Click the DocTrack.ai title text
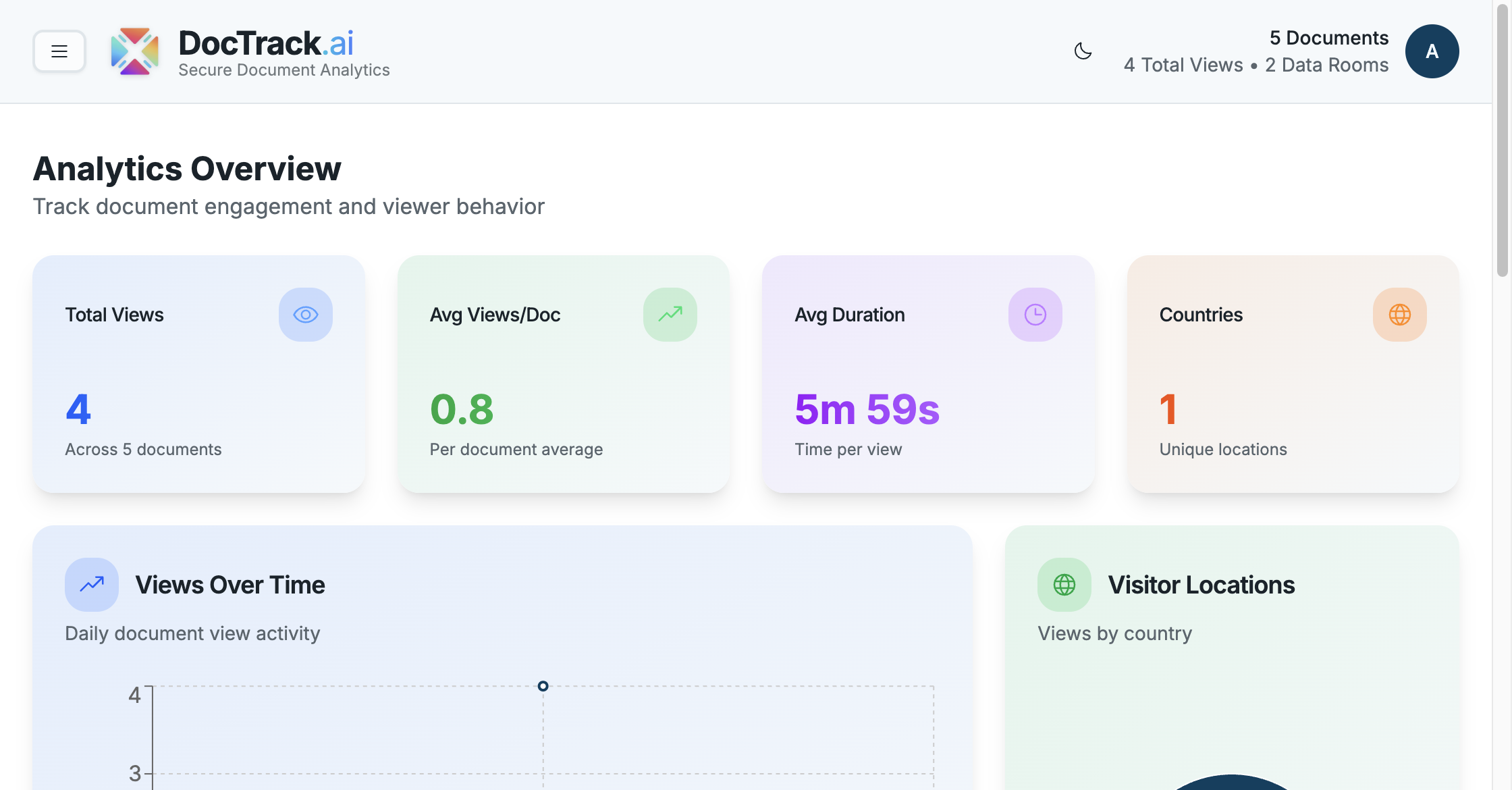Screen dimensions: 1512x790 pos(266,43)
